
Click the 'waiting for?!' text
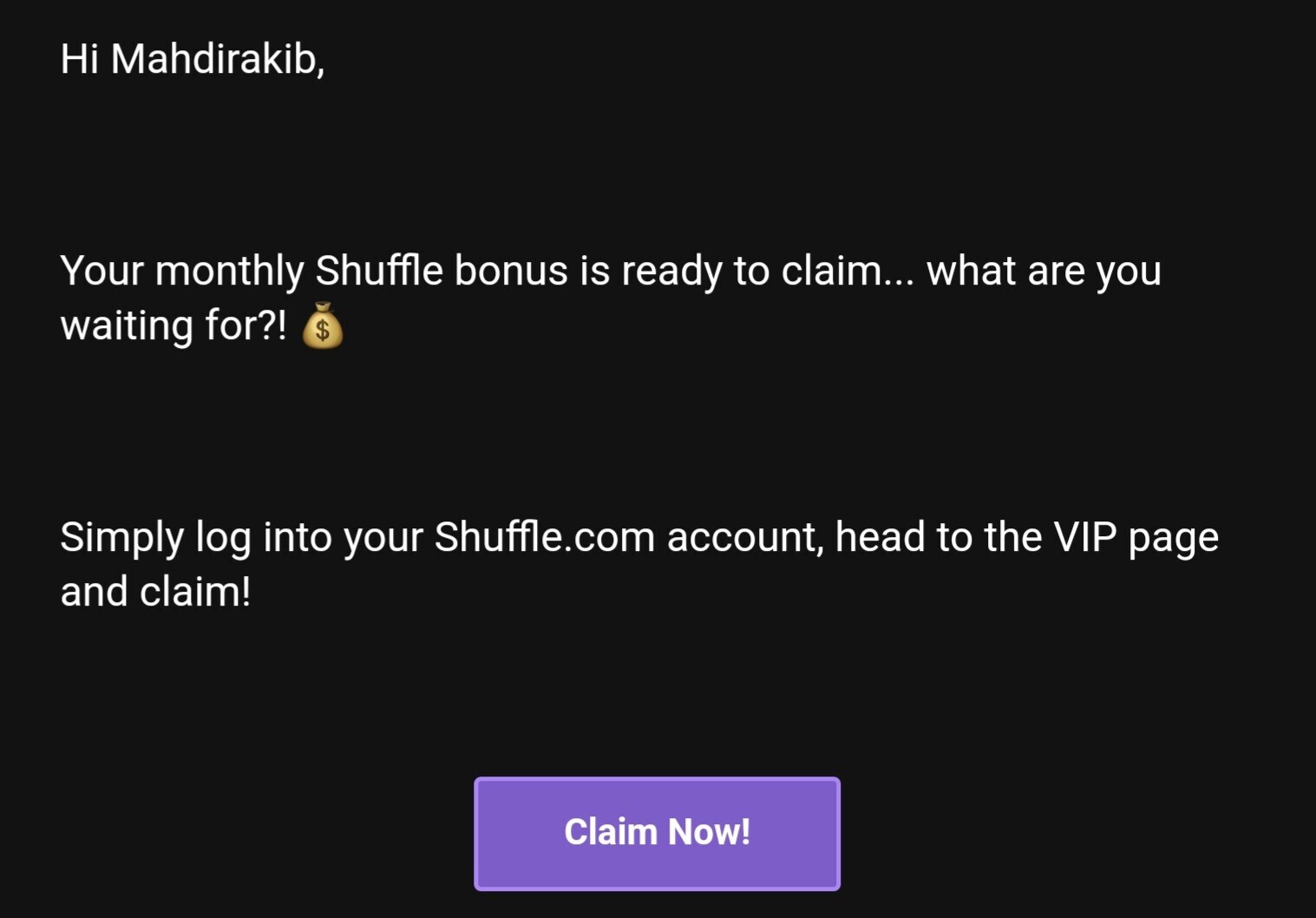(174, 326)
